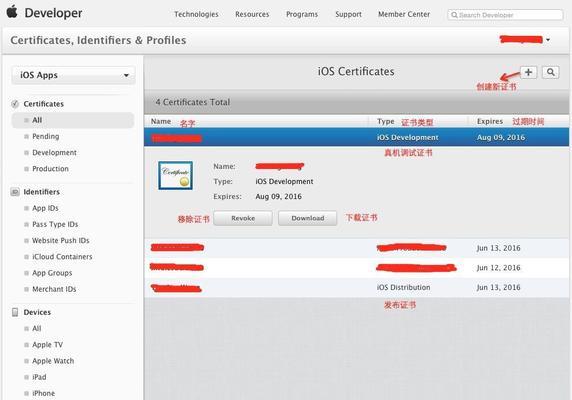Image resolution: width=572 pixels, height=400 pixels.
Task: Click the iOS Certificates heading
Action: (x=356, y=71)
